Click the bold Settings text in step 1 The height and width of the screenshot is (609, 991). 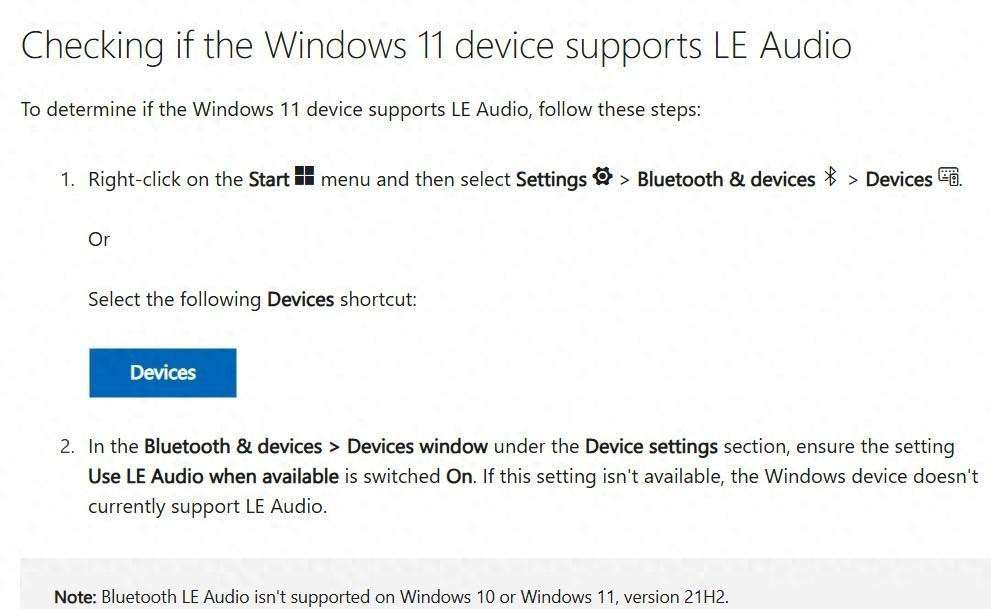(551, 180)
